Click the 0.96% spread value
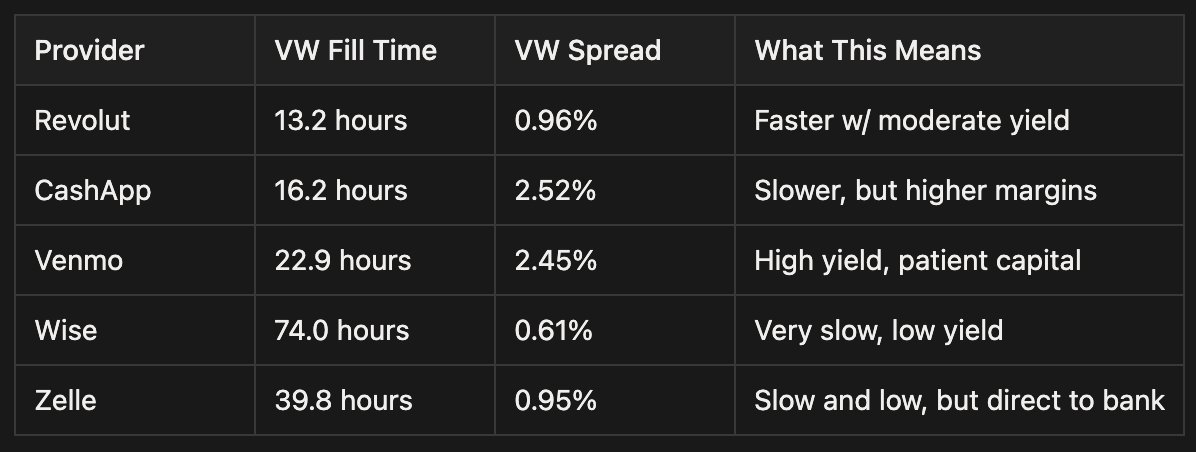The image size is (1196, 452). click(x=555, y=120)
